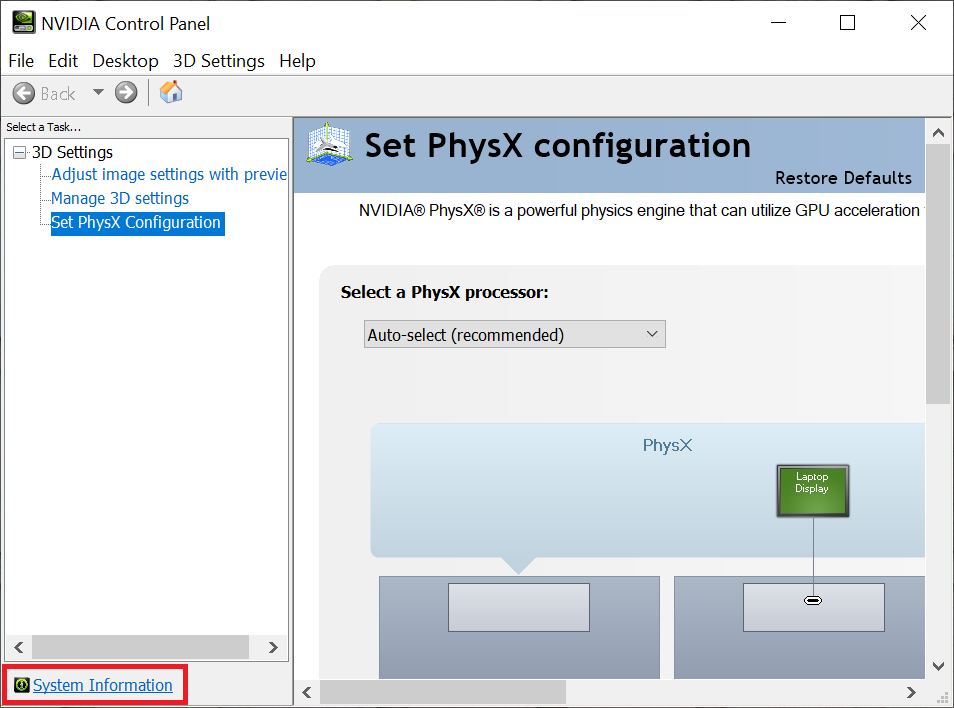The height and width of the screenshot is (708, 954).
Task: Select Adjust image settings with preview
Action: [x=169, y=174]
